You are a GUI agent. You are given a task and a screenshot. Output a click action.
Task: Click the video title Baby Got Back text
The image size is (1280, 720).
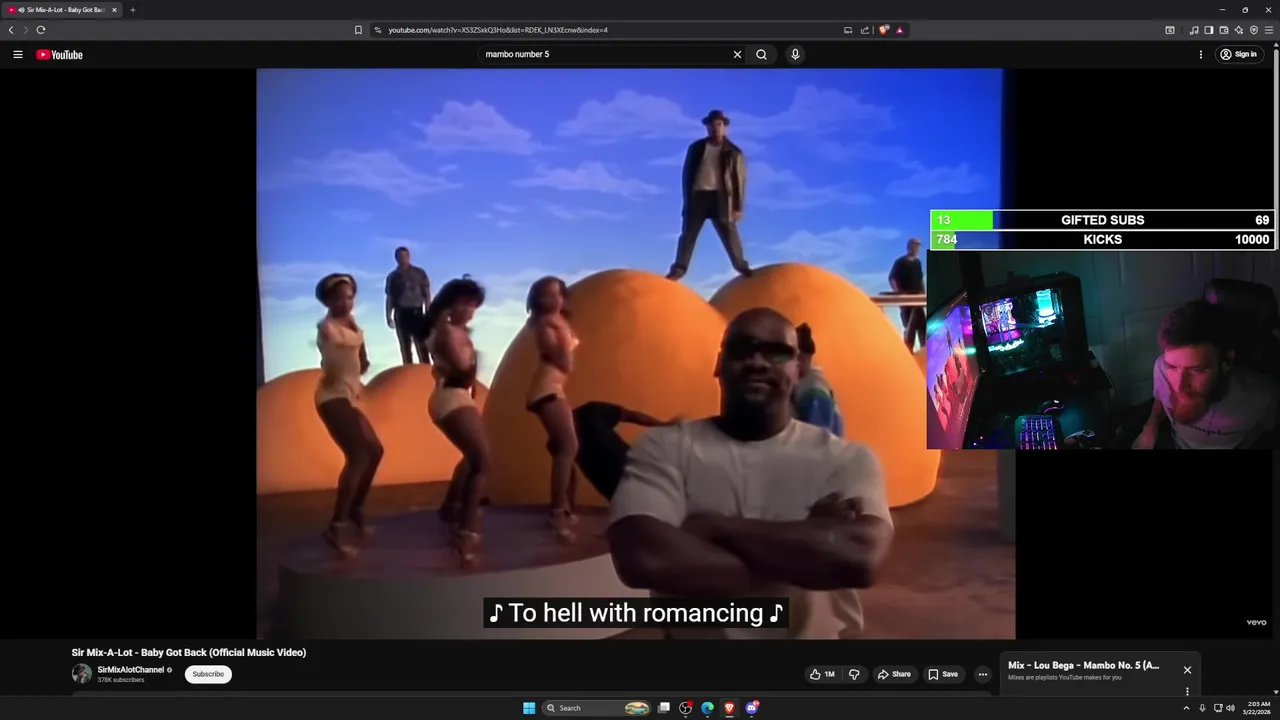188,652
